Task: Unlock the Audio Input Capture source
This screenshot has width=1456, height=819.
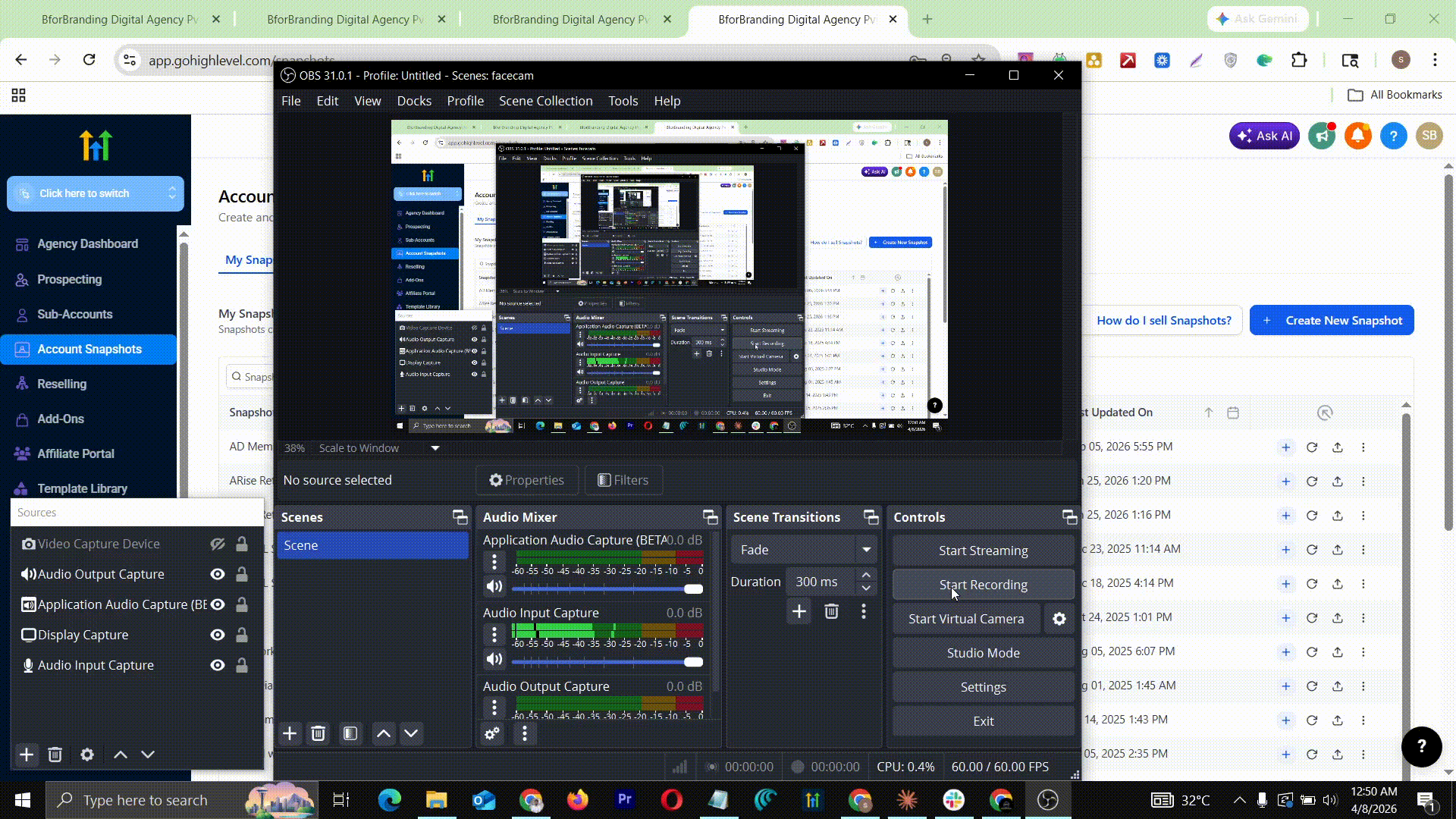Action: 242,665
